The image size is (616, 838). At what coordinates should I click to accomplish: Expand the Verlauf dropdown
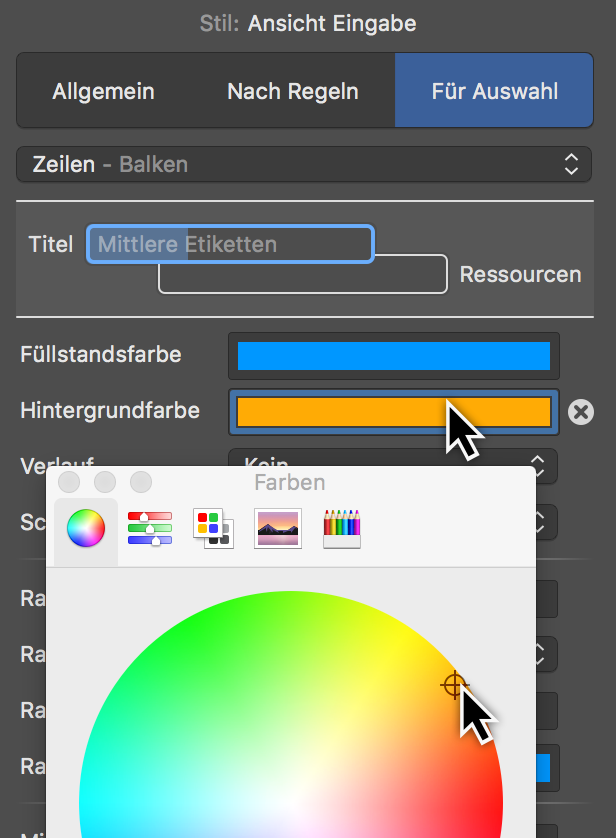click(x=540, y=465)
